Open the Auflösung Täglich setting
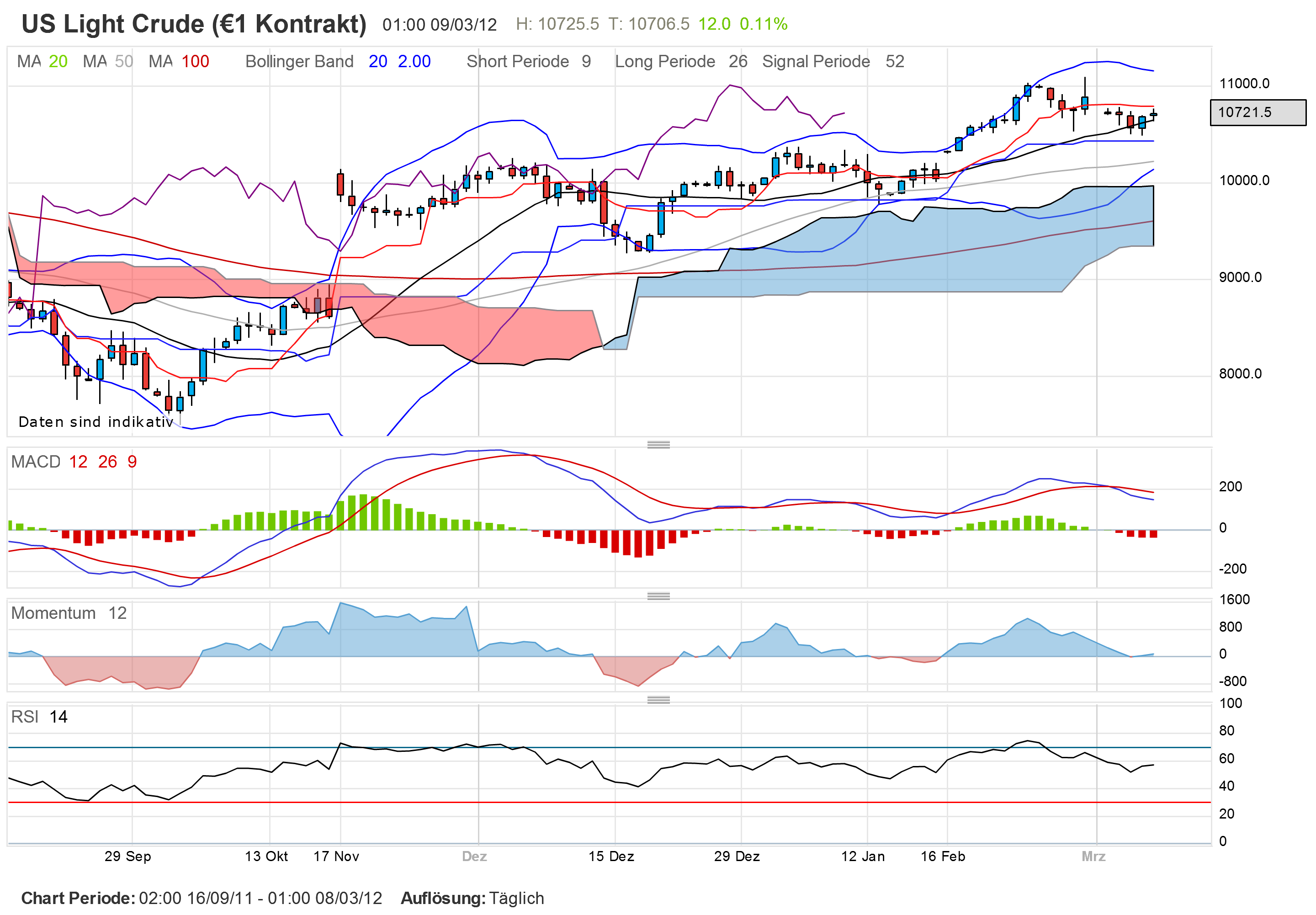 pos(517,899)
